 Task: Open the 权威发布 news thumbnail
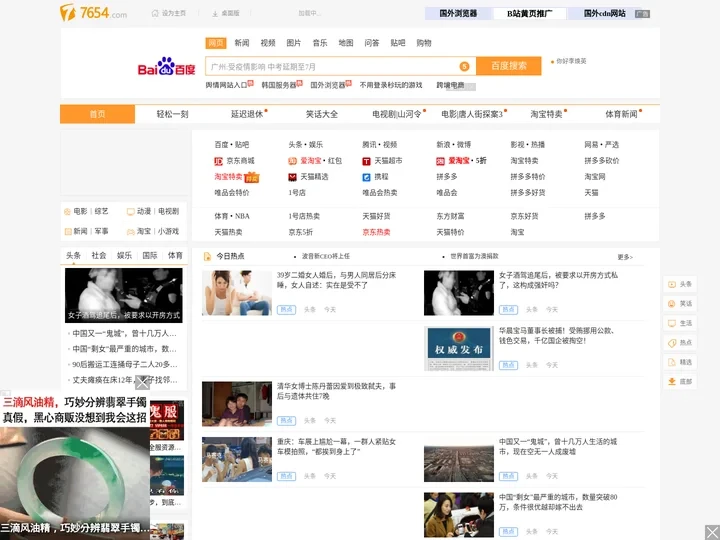pyautogui.click(x=459, y=349)
